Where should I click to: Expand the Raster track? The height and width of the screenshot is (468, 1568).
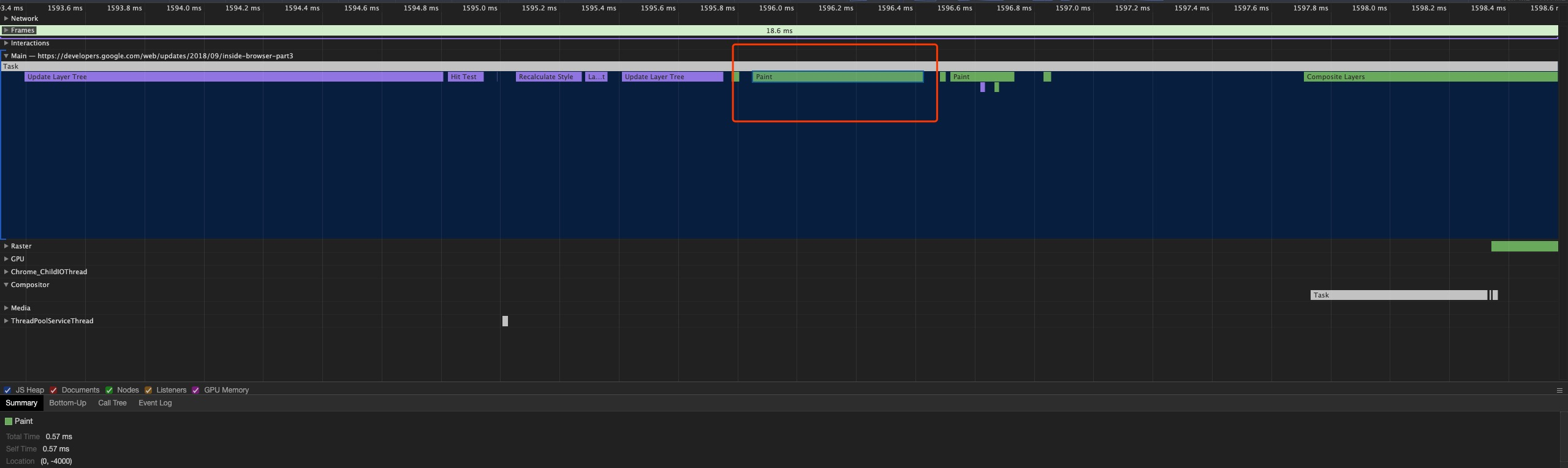[6, 246]
